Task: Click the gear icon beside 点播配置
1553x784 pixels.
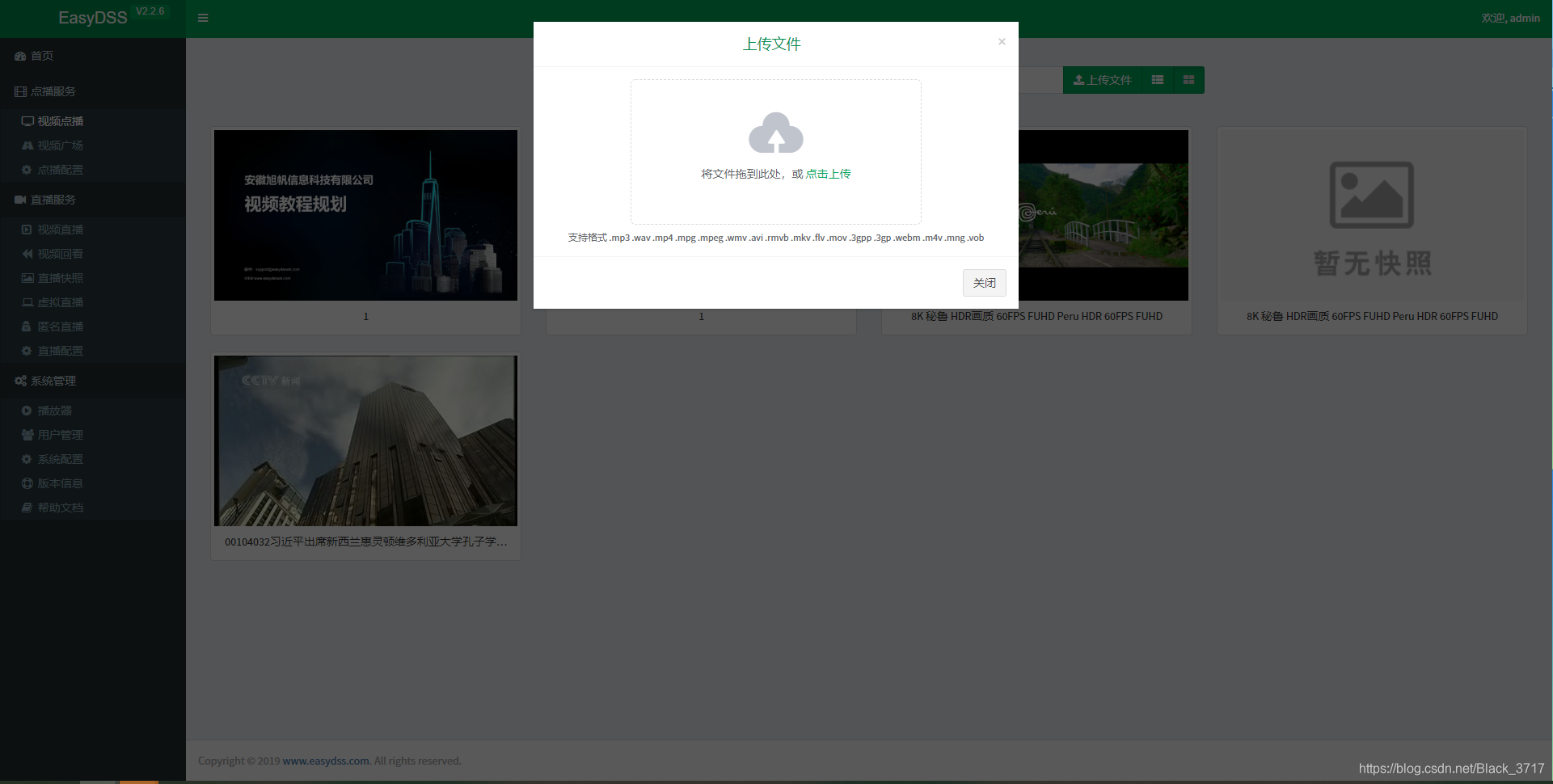Action: coord(27,170)
